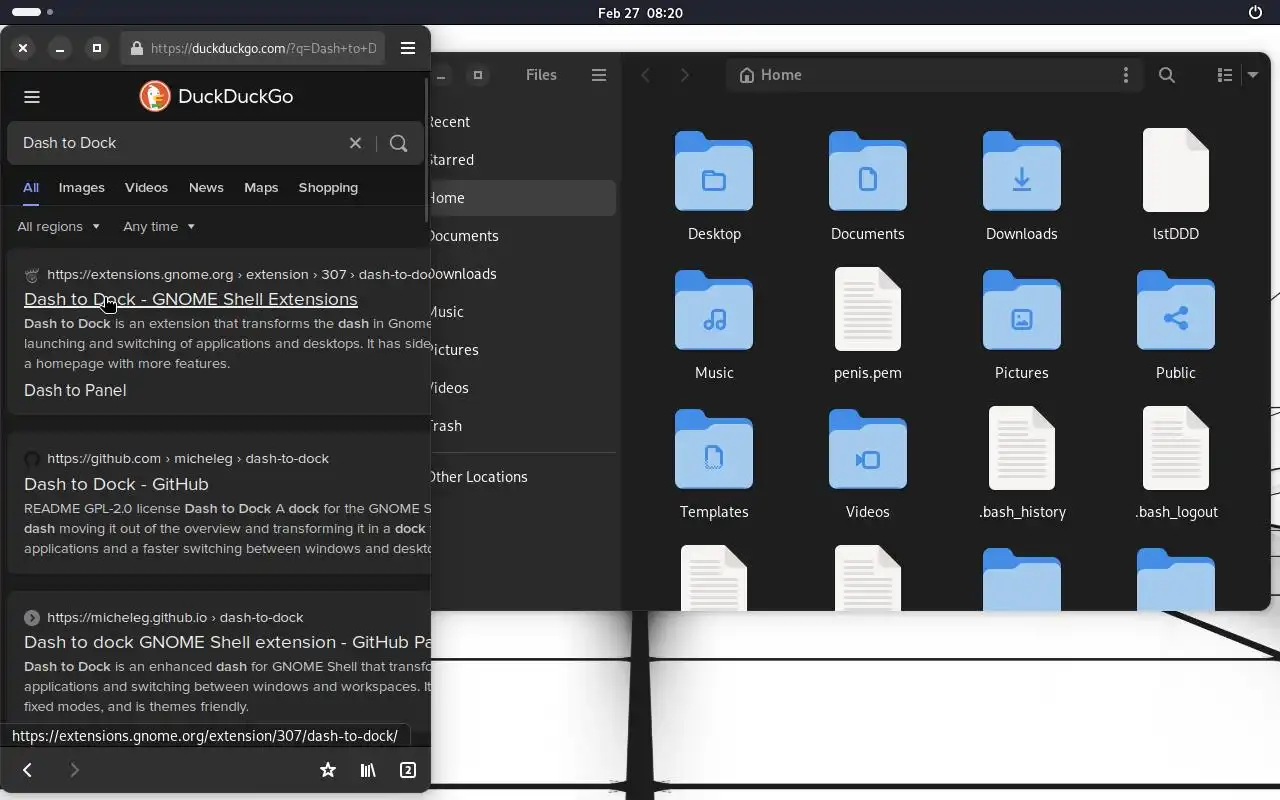Open the Dash to Dock GitHub result

[116, 484]
